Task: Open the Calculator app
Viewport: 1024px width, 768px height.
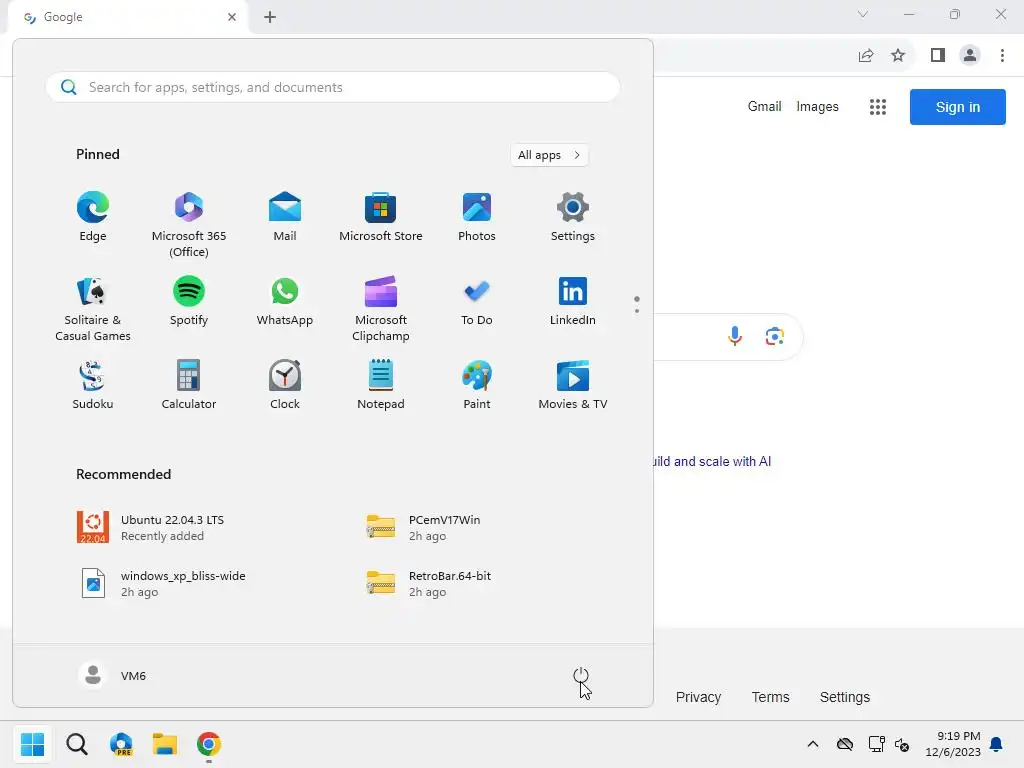Action: (189, 385)
